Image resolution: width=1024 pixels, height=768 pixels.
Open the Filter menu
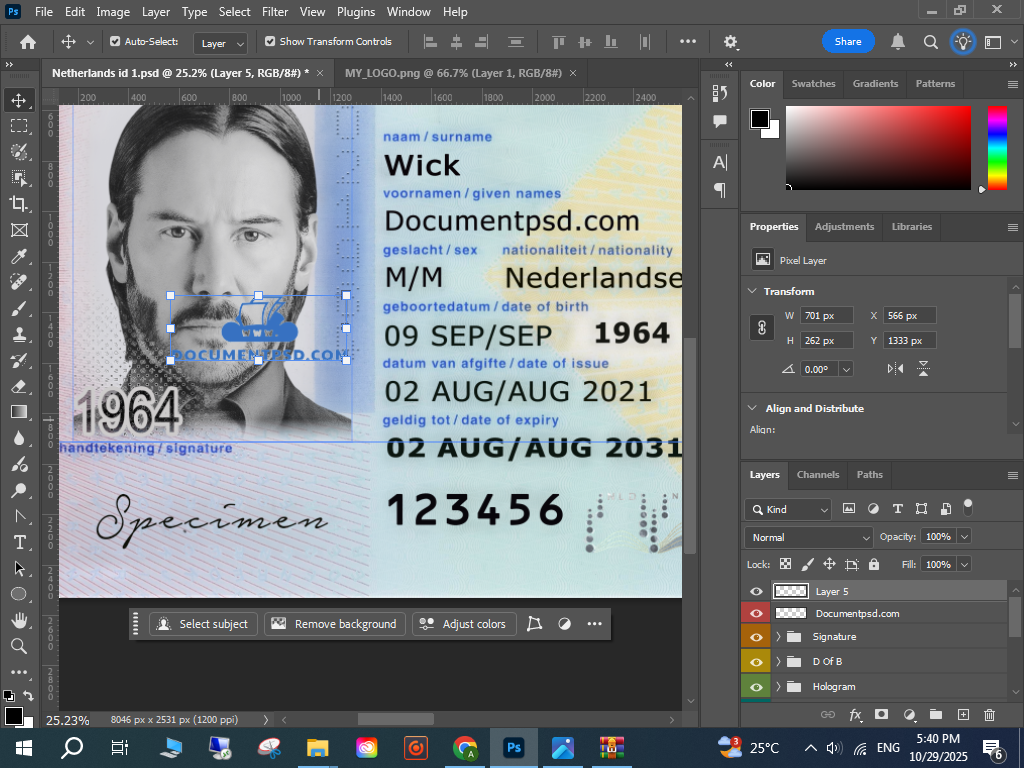click(x=274, y=12)
